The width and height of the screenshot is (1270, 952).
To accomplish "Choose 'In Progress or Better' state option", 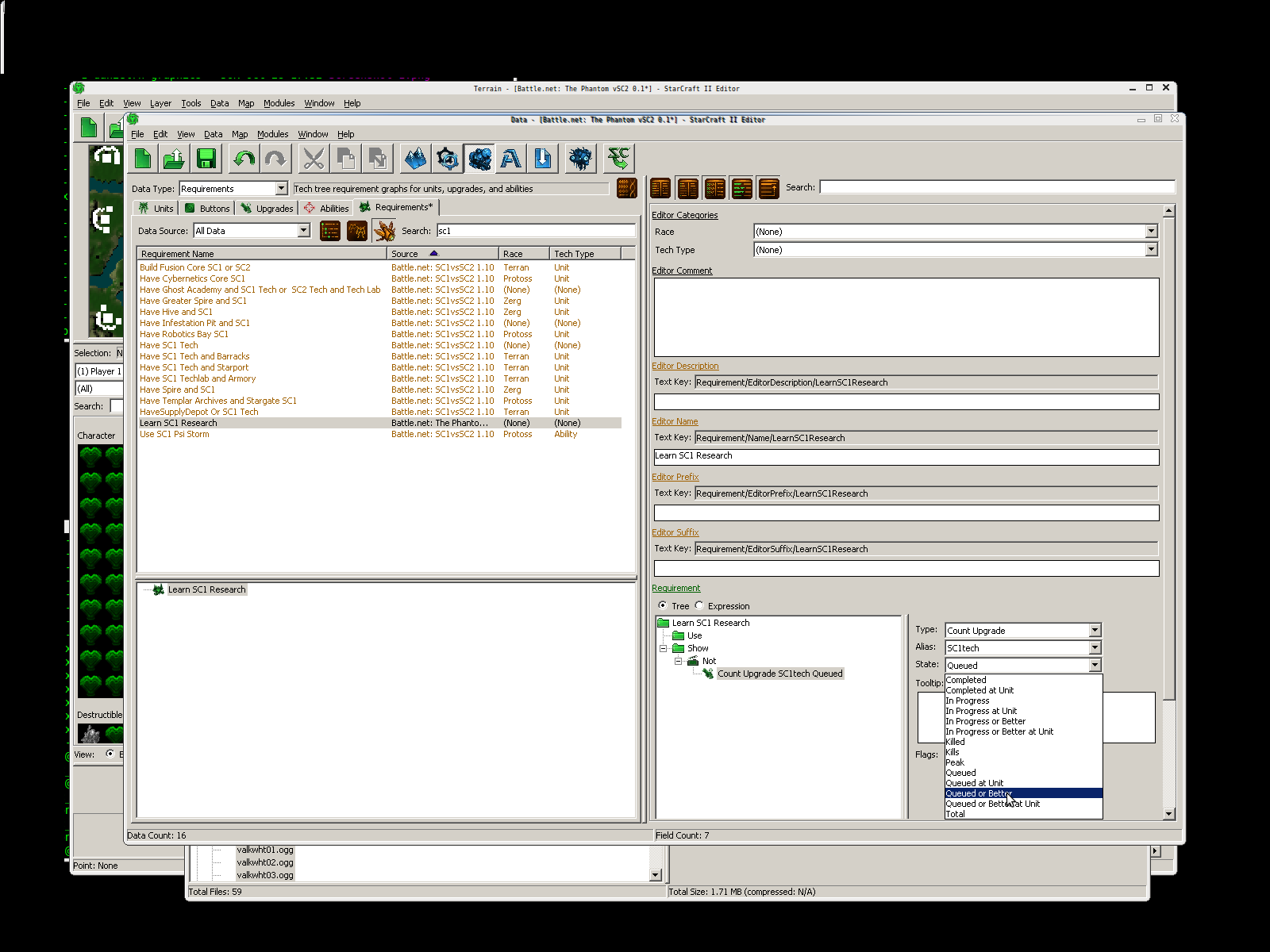I will 985,721.
